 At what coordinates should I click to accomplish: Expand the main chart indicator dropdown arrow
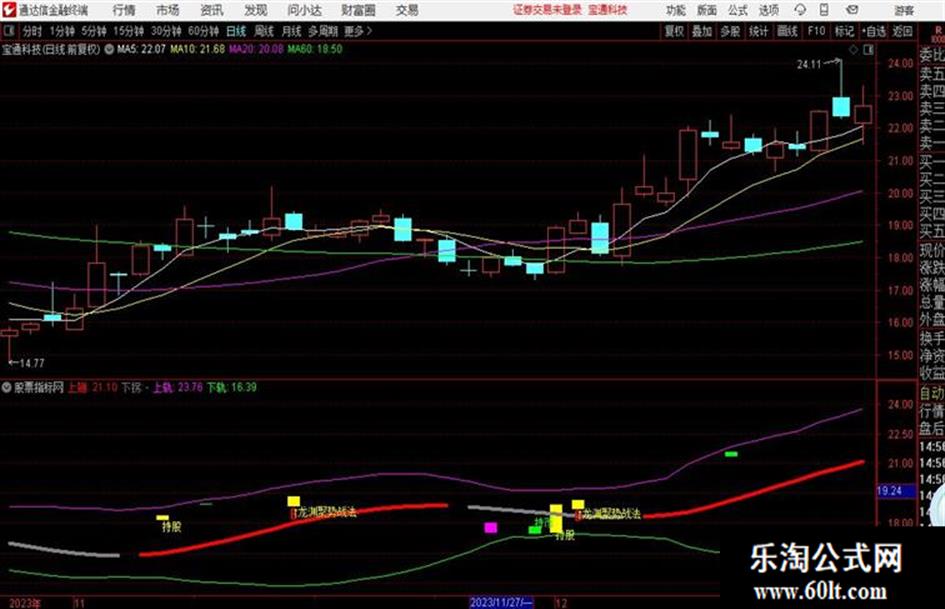109,49
